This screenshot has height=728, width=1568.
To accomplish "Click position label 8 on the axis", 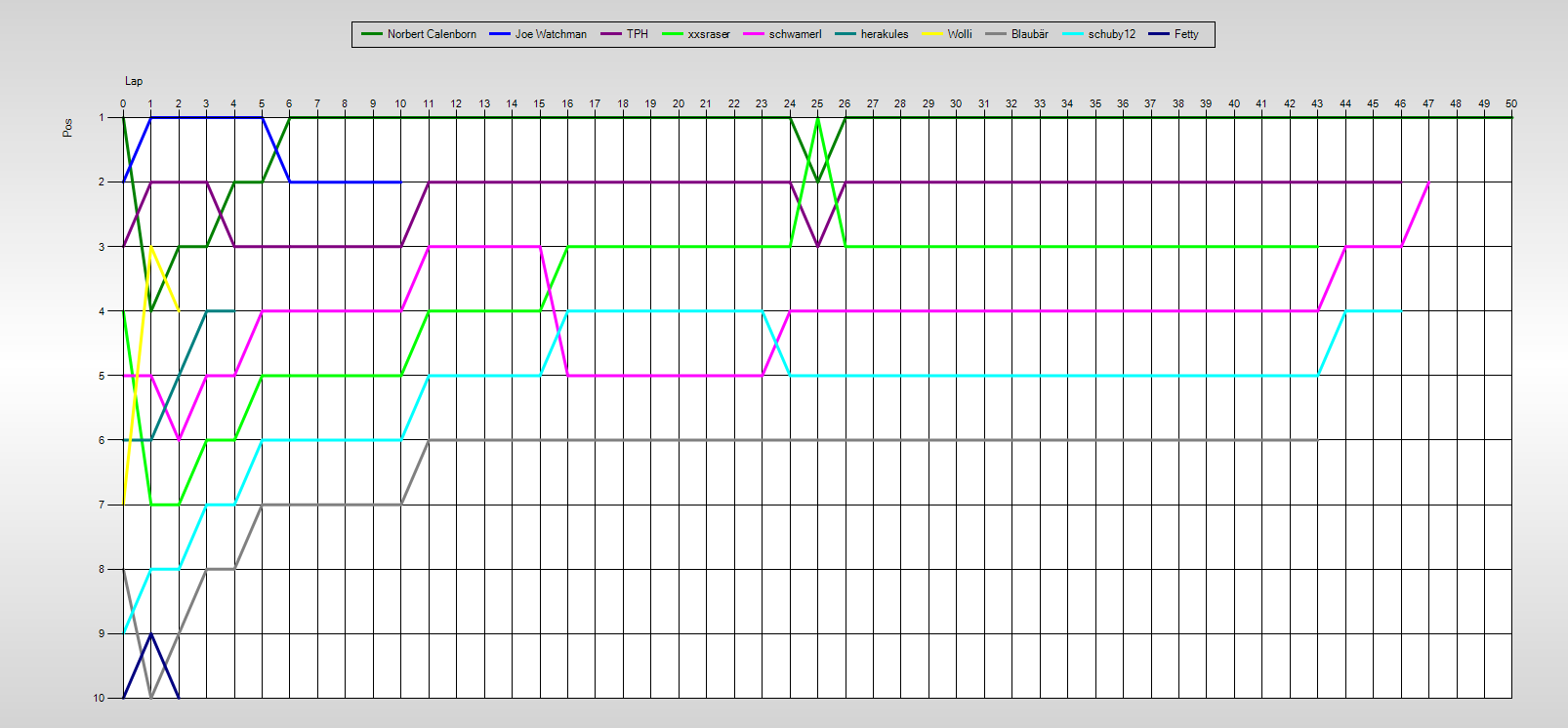I will [102, 569].
